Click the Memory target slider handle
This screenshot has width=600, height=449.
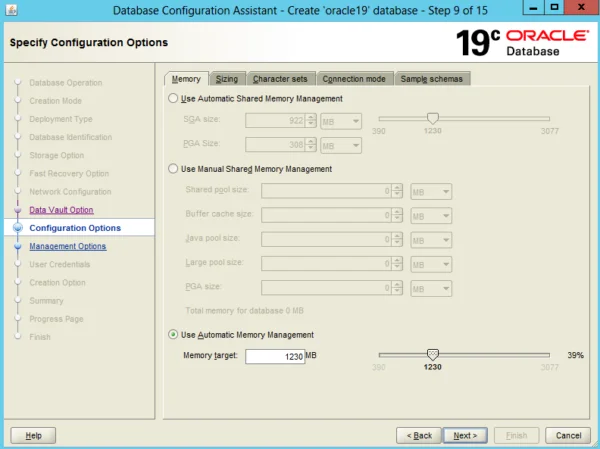[432, 354]
